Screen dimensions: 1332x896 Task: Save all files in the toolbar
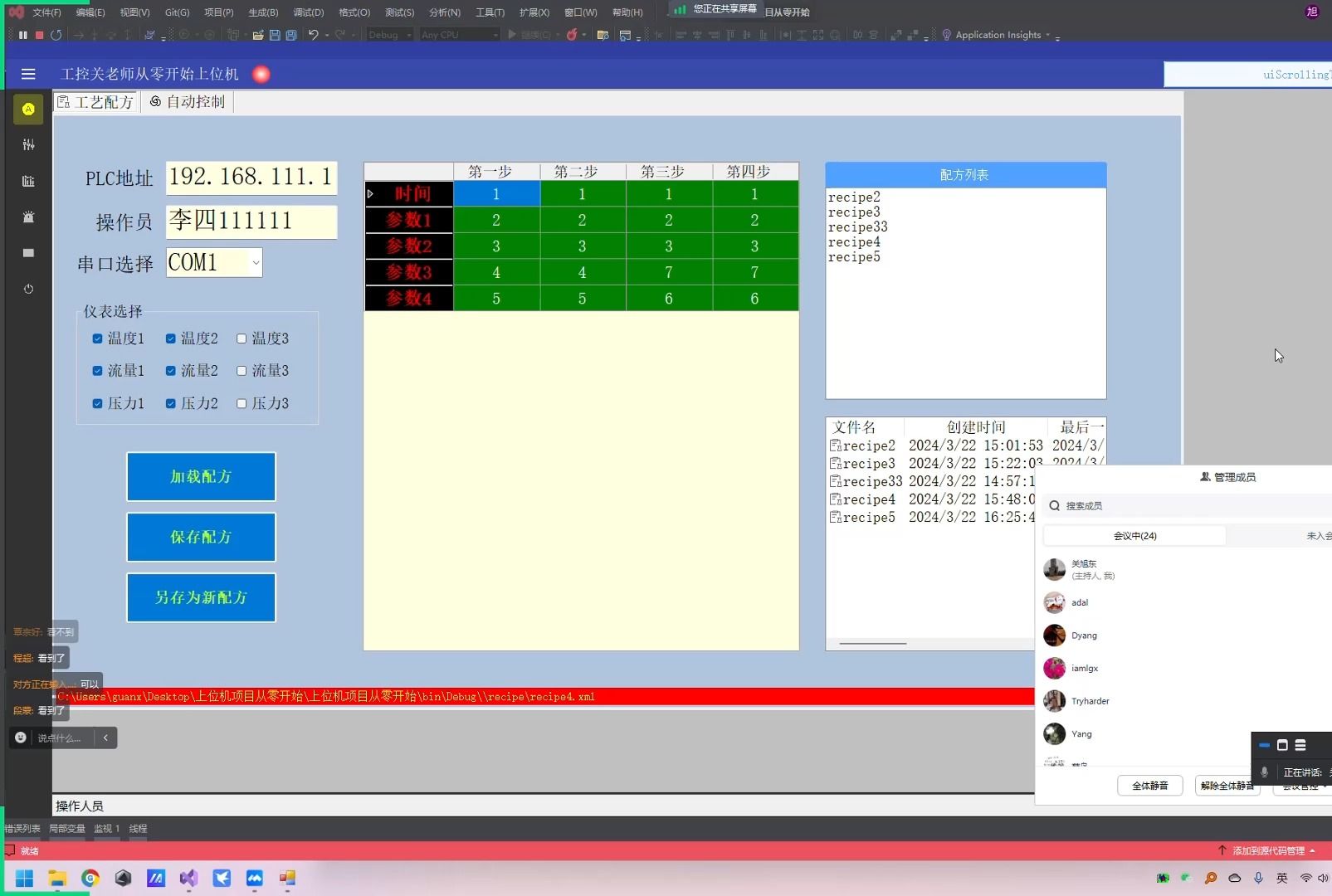291,35
